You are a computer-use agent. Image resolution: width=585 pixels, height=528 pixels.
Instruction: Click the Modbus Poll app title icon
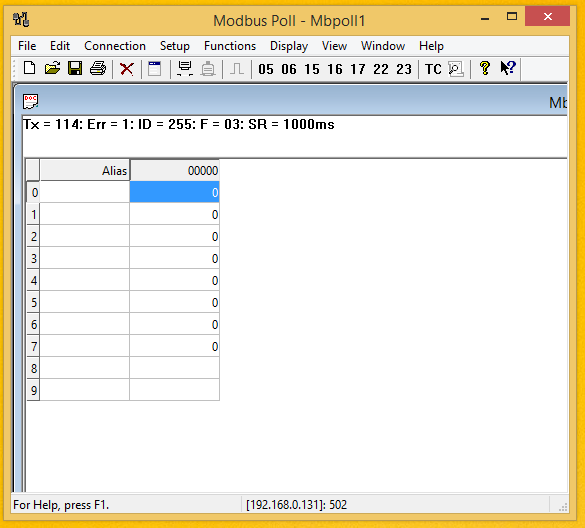21,19
